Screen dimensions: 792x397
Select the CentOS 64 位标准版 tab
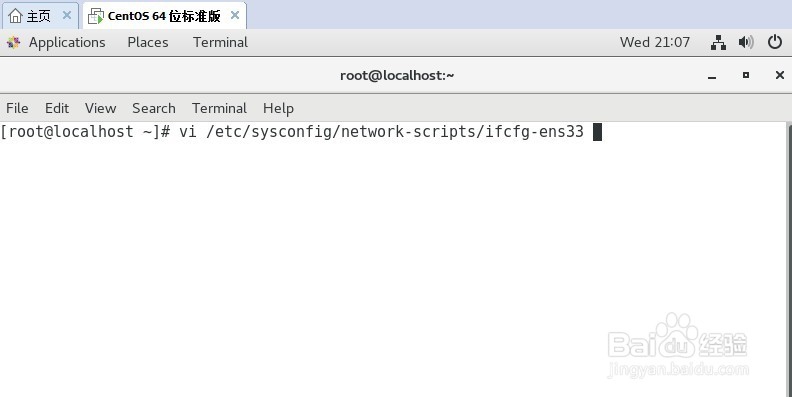click(x=156, y=16)
